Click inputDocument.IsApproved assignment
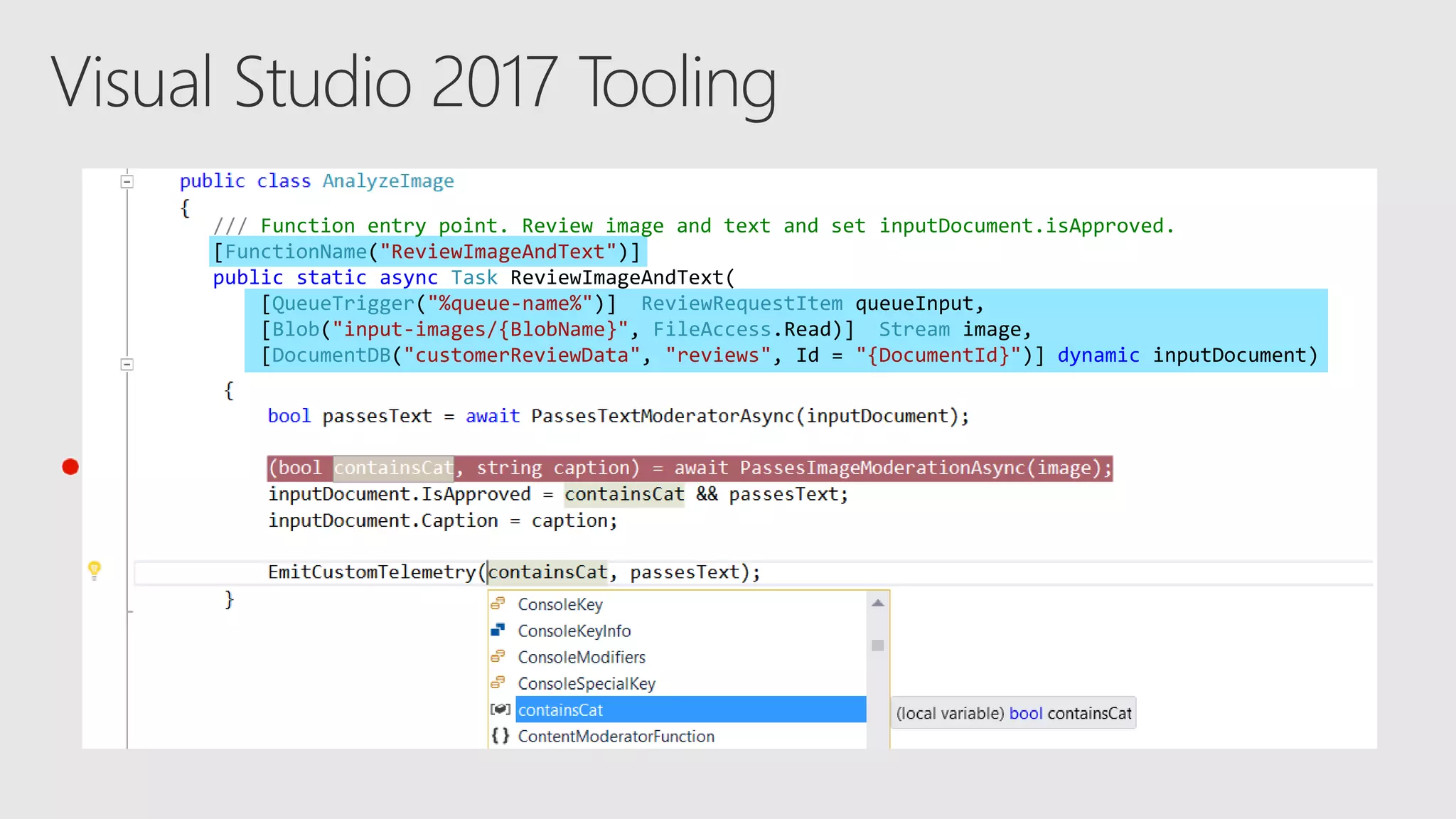Image resolution: width=1456 pixels, height=819 pixels. [x=400, y=494]
